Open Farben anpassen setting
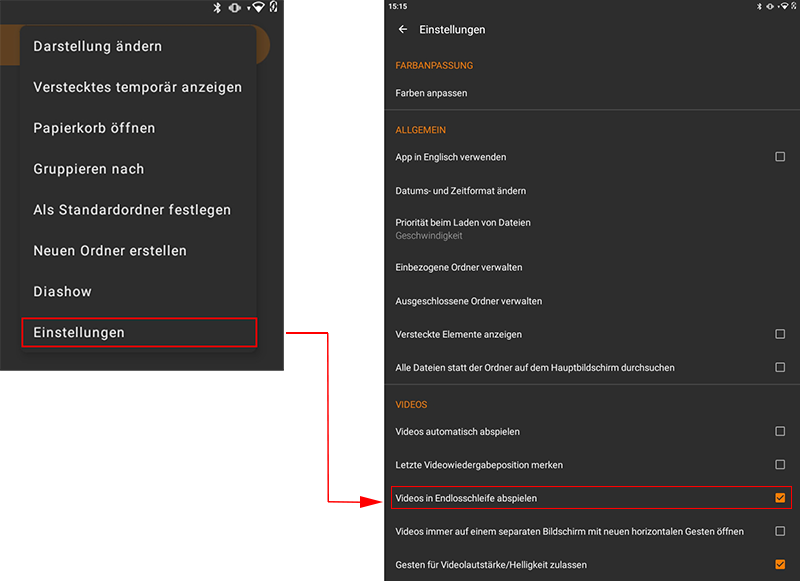This screenshot has height=581, width=800. 592,93
